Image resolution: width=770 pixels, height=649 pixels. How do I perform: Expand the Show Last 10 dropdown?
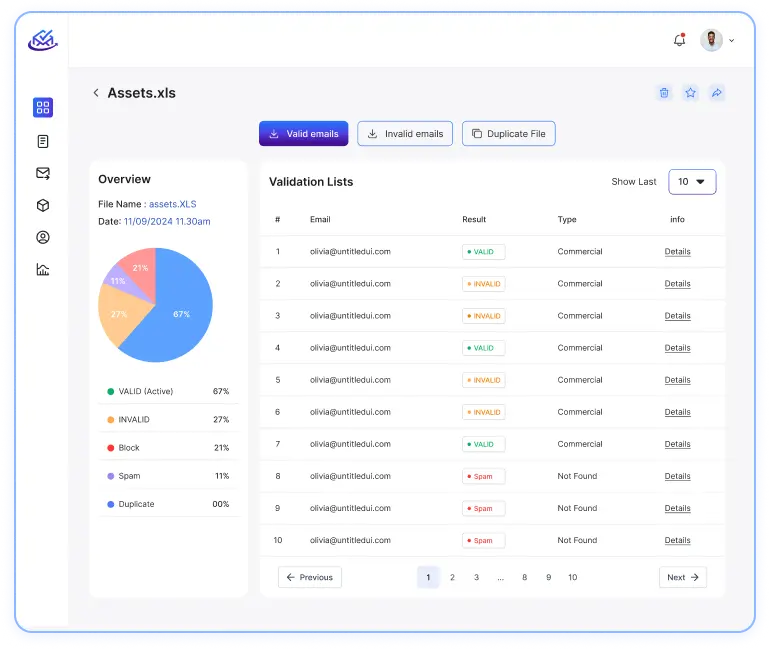[x=692, y=182]
